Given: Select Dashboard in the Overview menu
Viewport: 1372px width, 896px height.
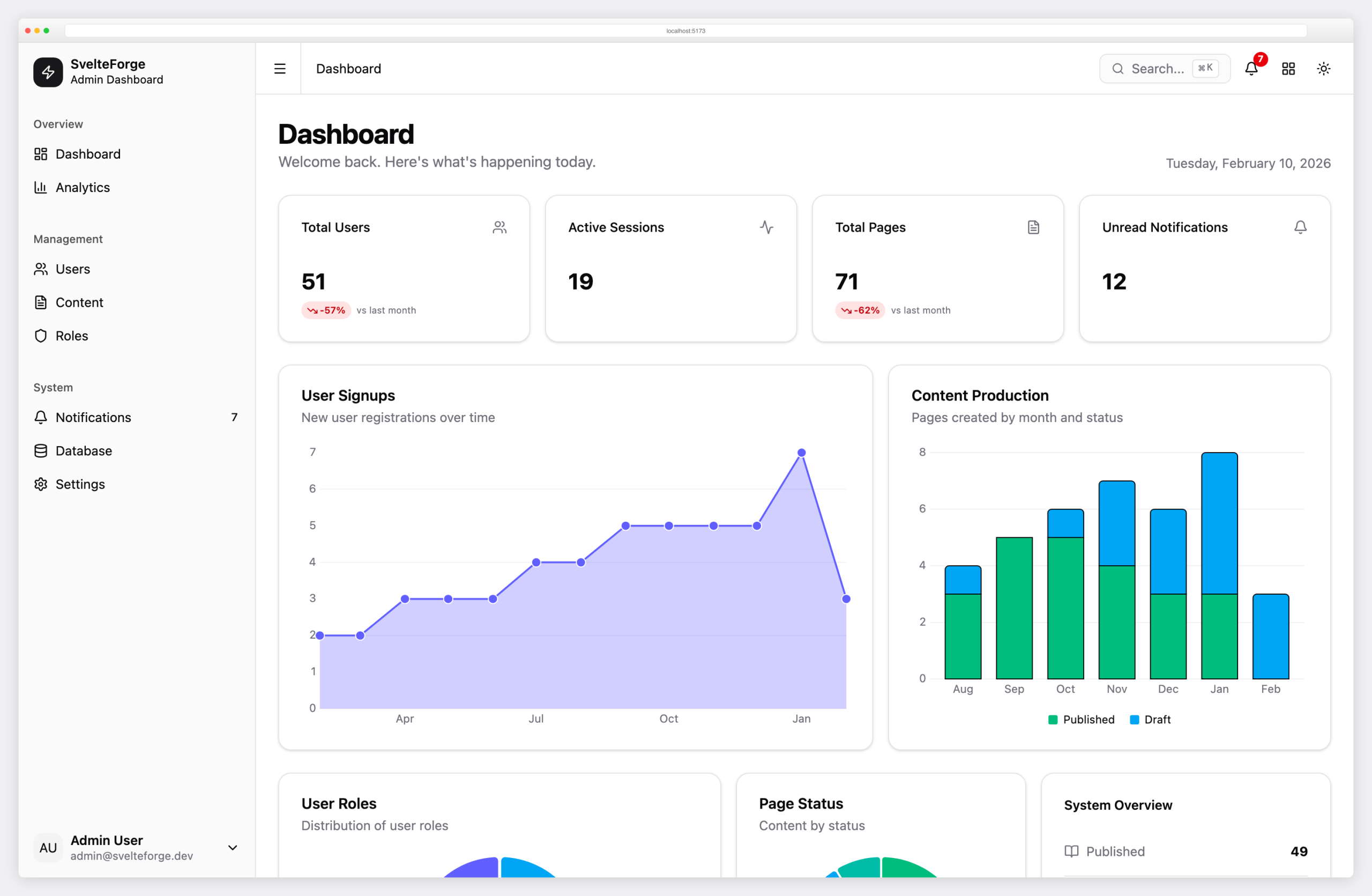Looking at the screenshot, I should [x=87, y=153].
